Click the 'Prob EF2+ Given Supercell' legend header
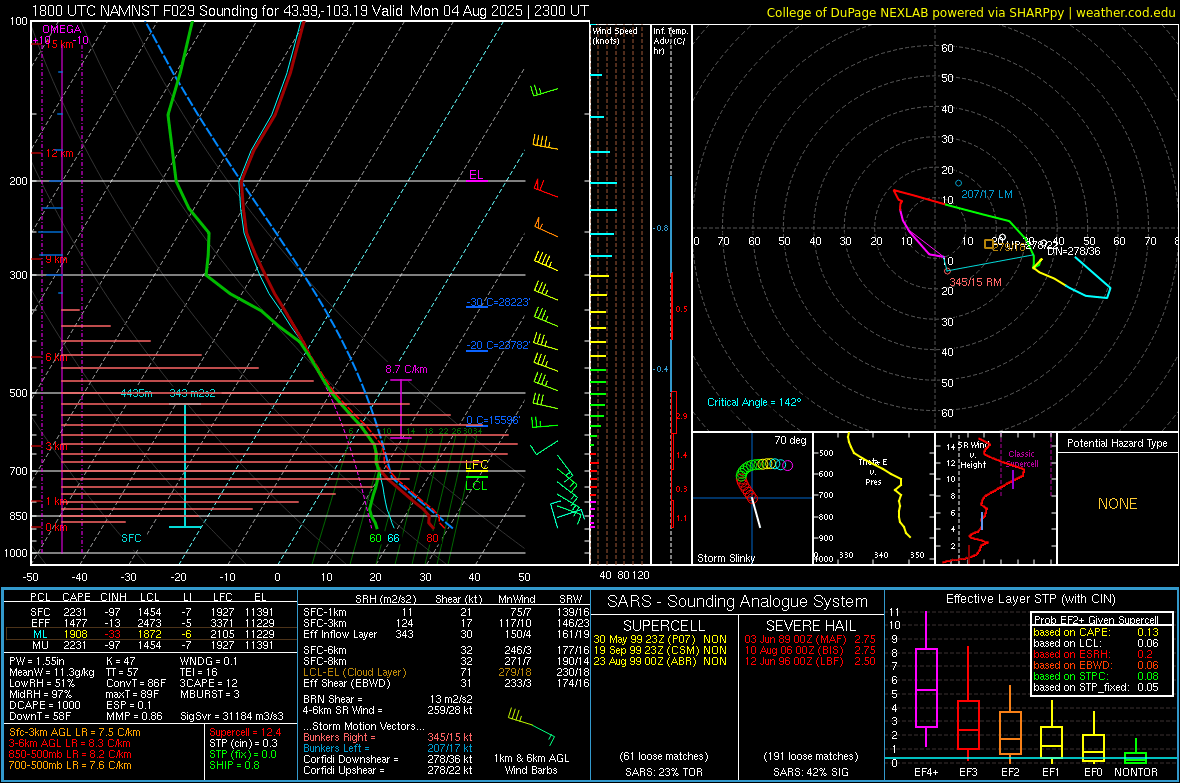This screenshot has width=1180, height=783. [1096, 620]
